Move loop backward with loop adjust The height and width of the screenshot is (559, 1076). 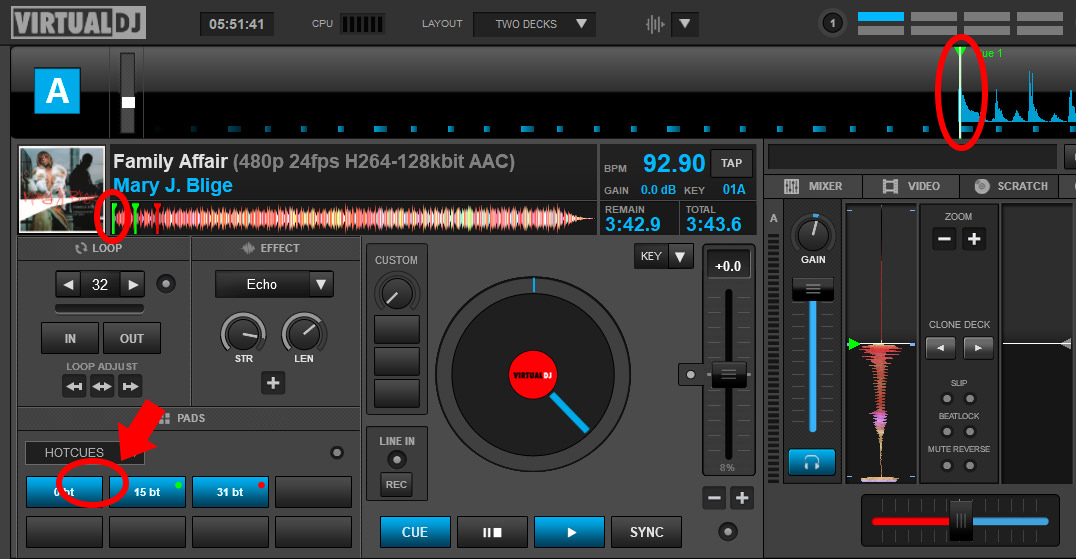tap(74, 386)
